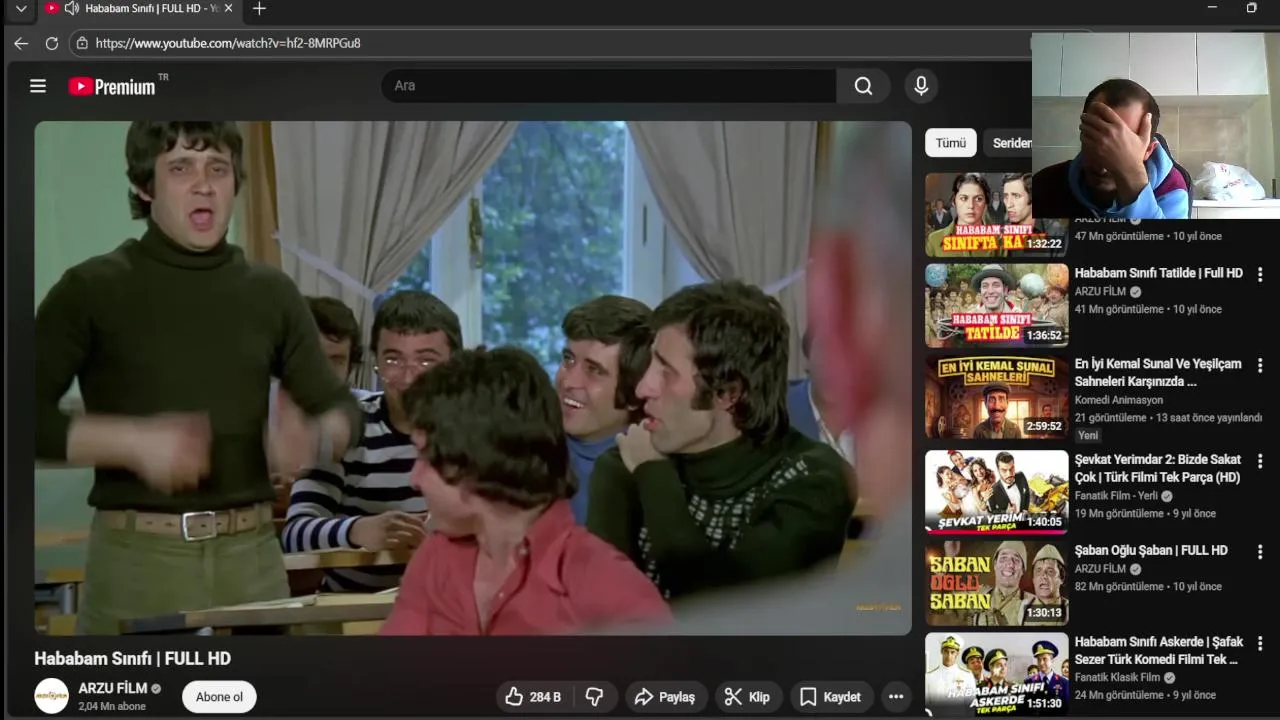Open options menu for Şaban Oğlu Şaban

tap(1260, 552)
